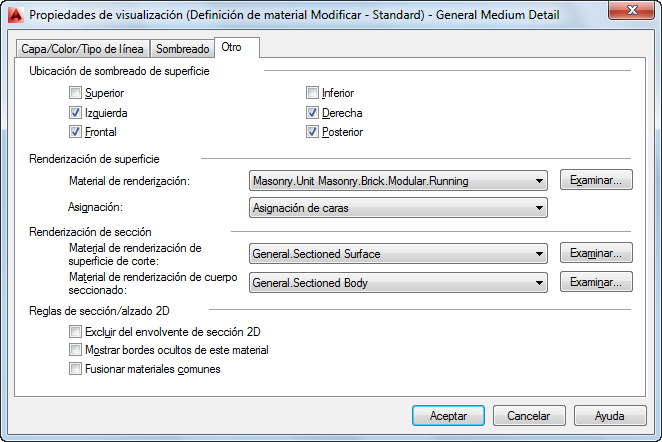Enable the Inferior checkbox
This screenshot has height=442, width=662.
[313, 94]
